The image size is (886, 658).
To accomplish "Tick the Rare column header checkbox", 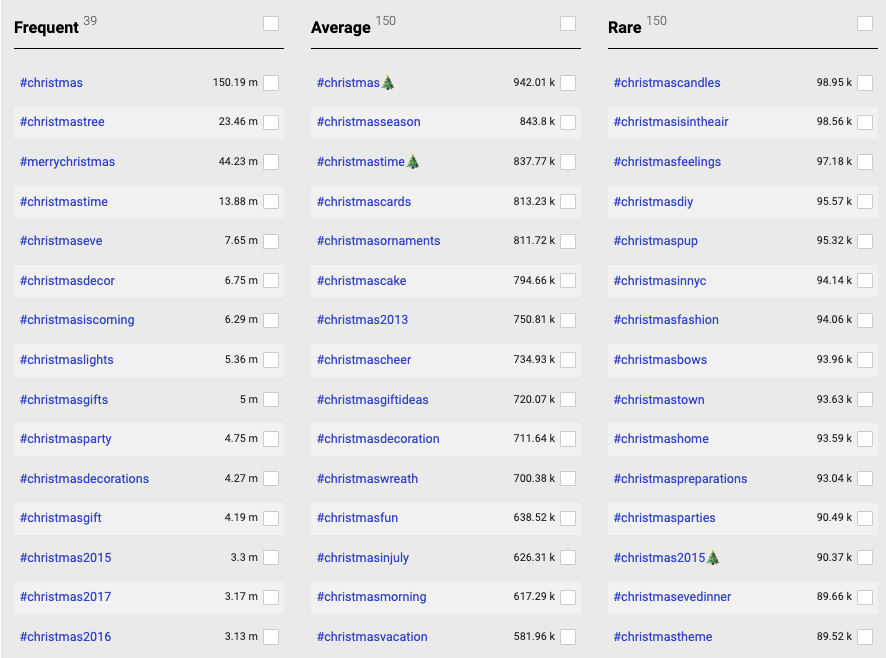I will 865,24.
